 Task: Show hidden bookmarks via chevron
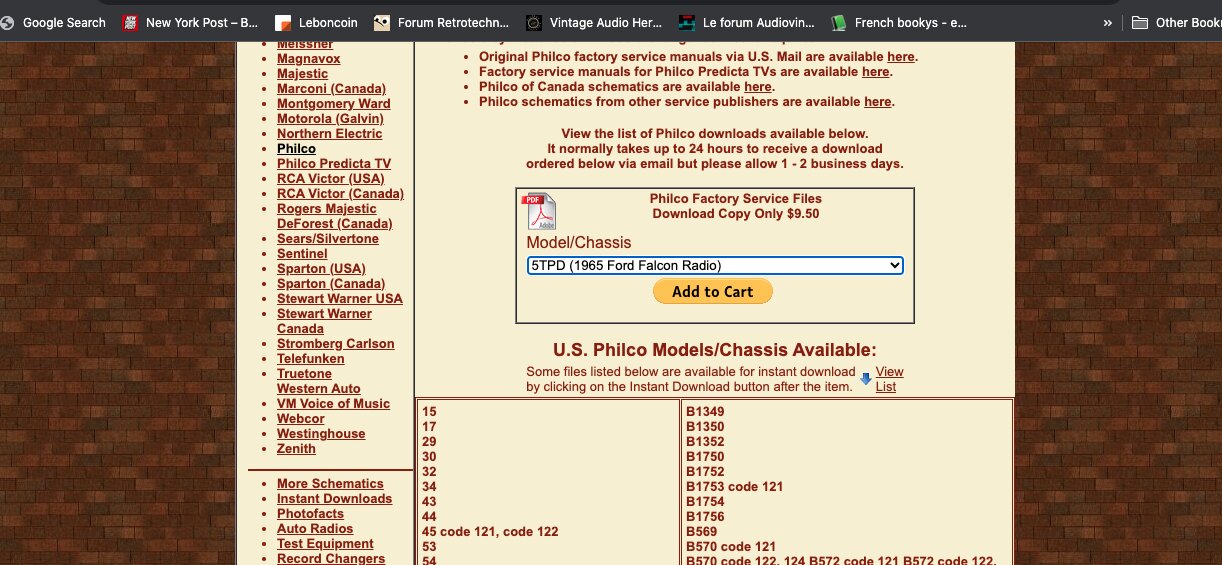click(1107, 22)
